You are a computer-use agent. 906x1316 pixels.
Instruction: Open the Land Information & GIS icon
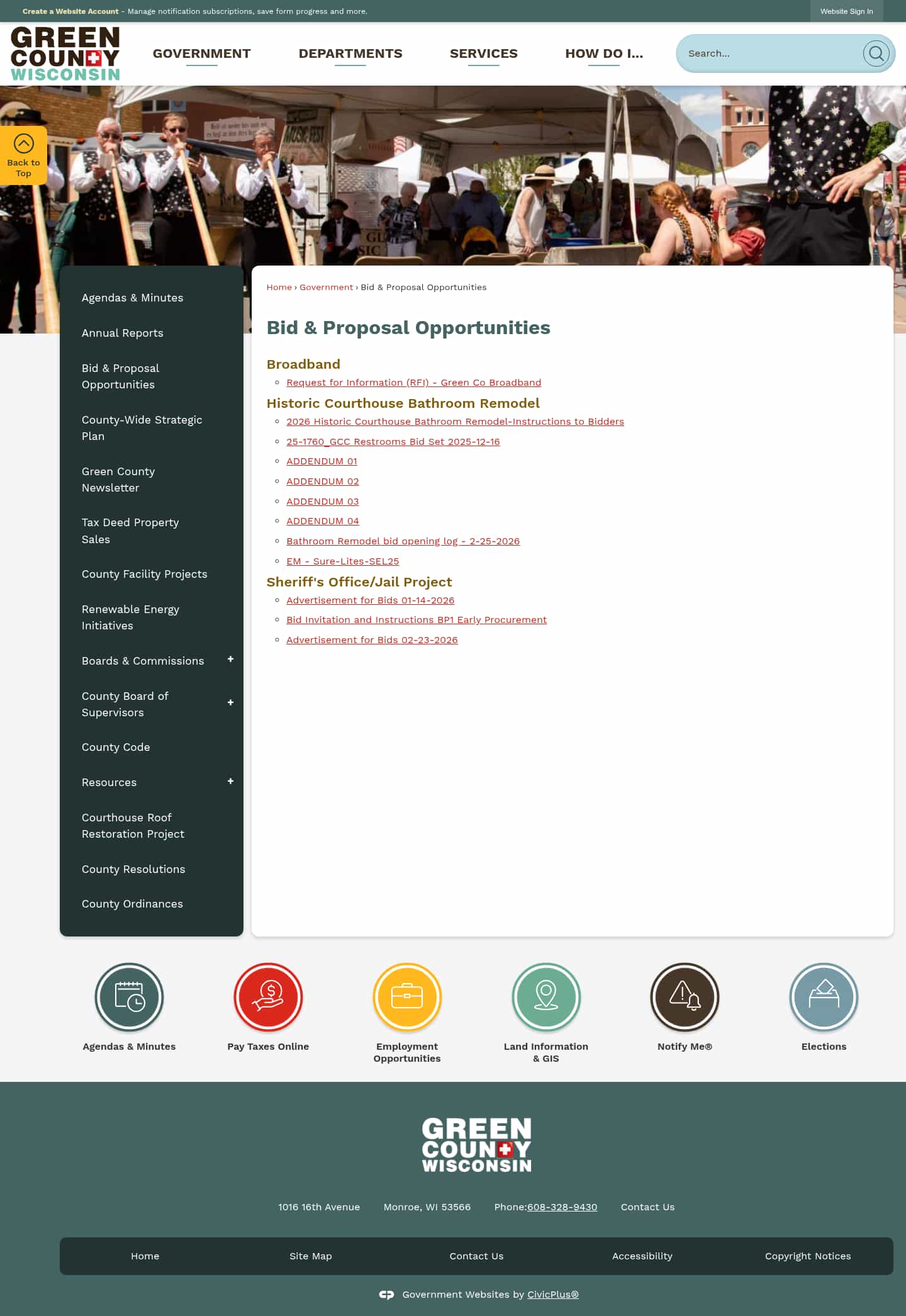pos(546,998)
